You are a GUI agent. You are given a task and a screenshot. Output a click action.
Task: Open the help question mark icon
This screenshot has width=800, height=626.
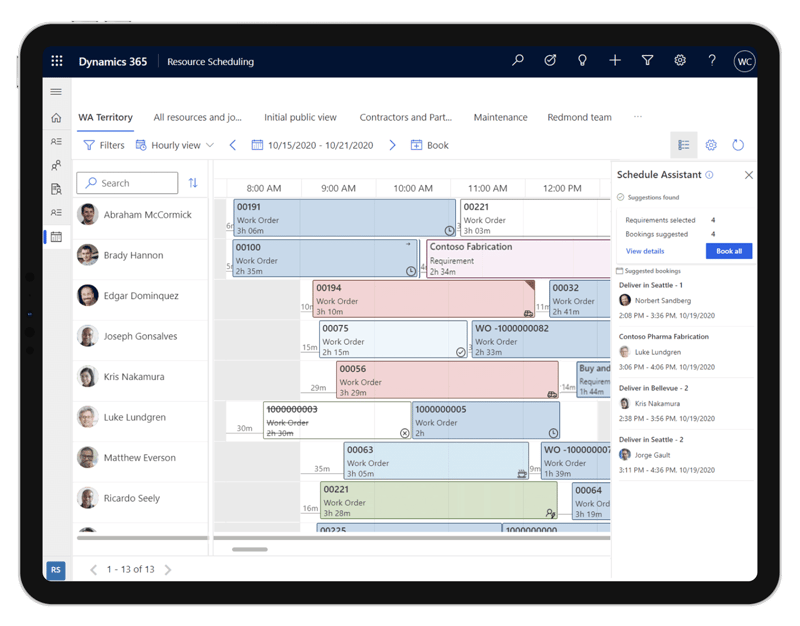click(712, 61)
